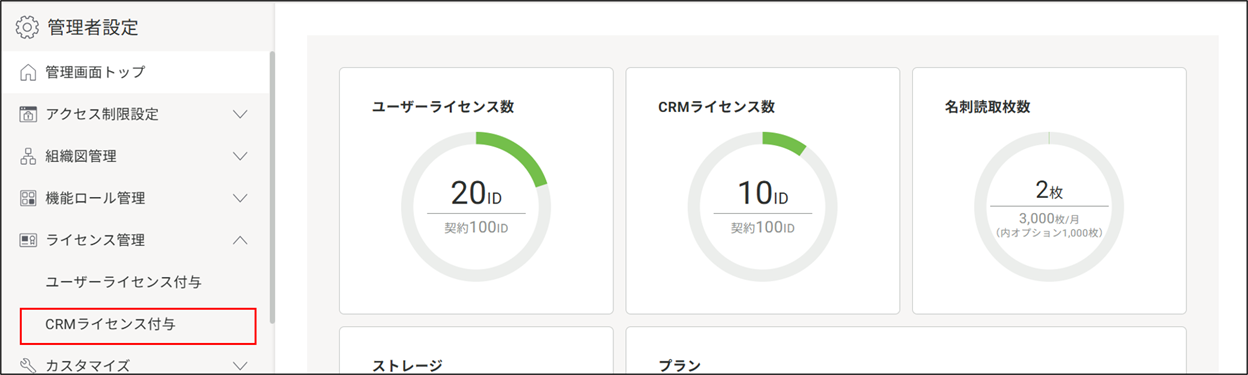Click the ユーザーライセンス数 donut chart
This screenshot has width=1248, height=375.
point(475,206)
